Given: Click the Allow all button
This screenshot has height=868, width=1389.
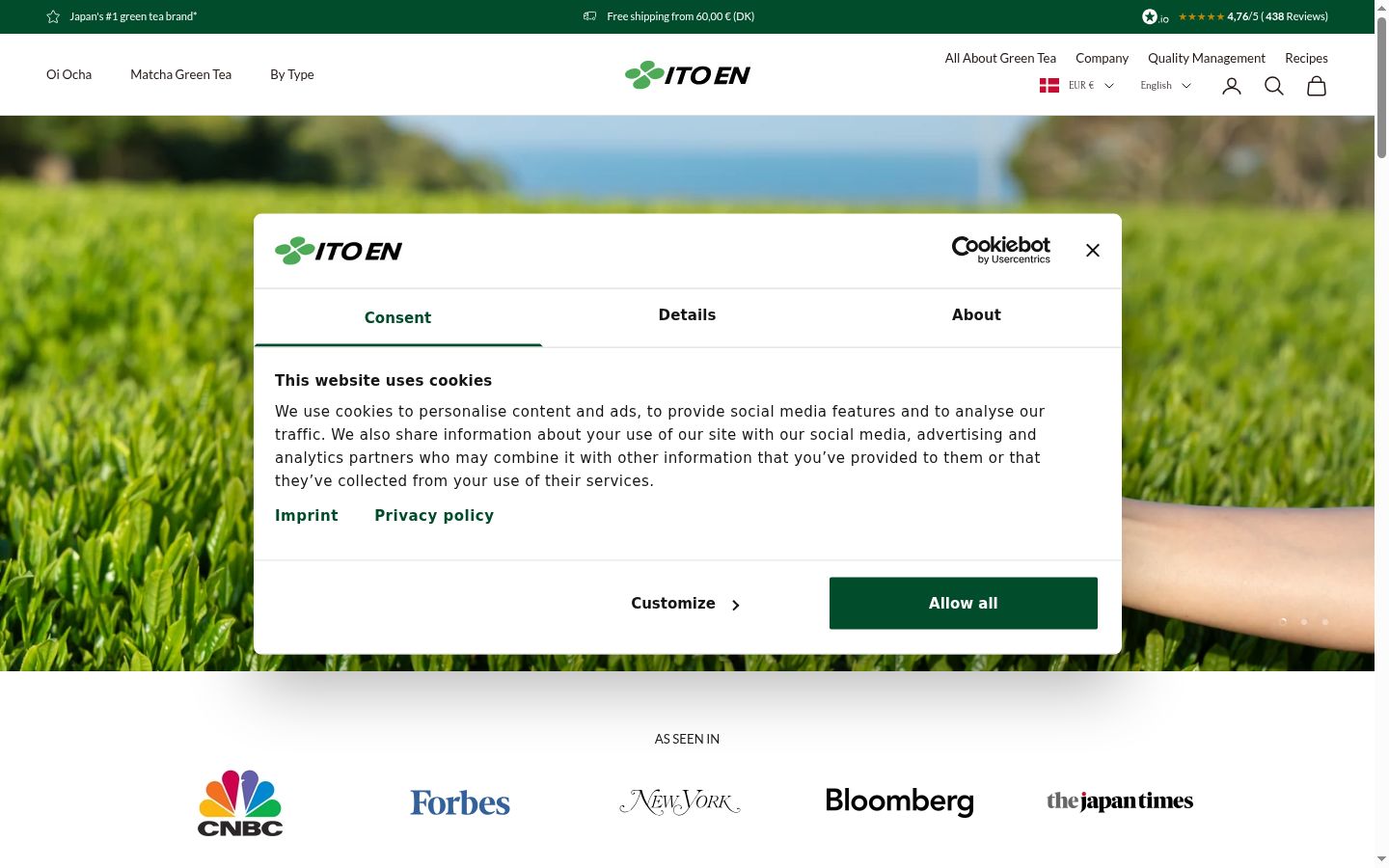Looking at the screenshot, I should pyautogui.click(x=964, y=604).
